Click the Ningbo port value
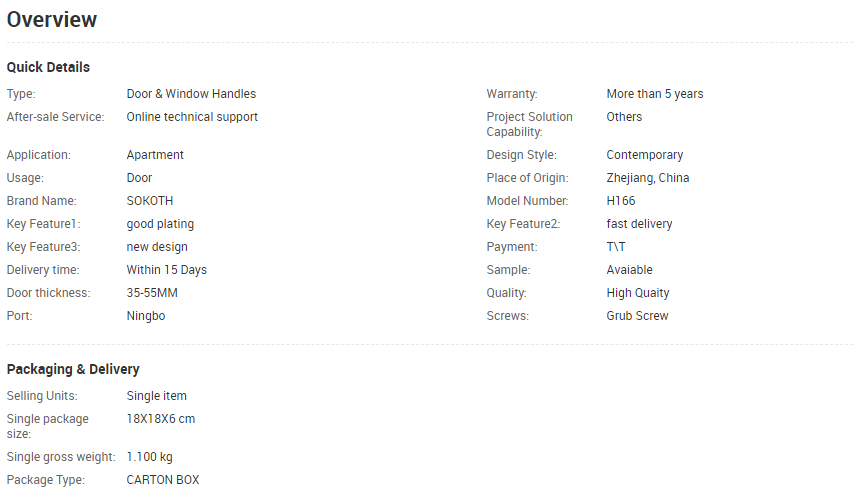Viewport: 853px width, 494px height. 146,316
